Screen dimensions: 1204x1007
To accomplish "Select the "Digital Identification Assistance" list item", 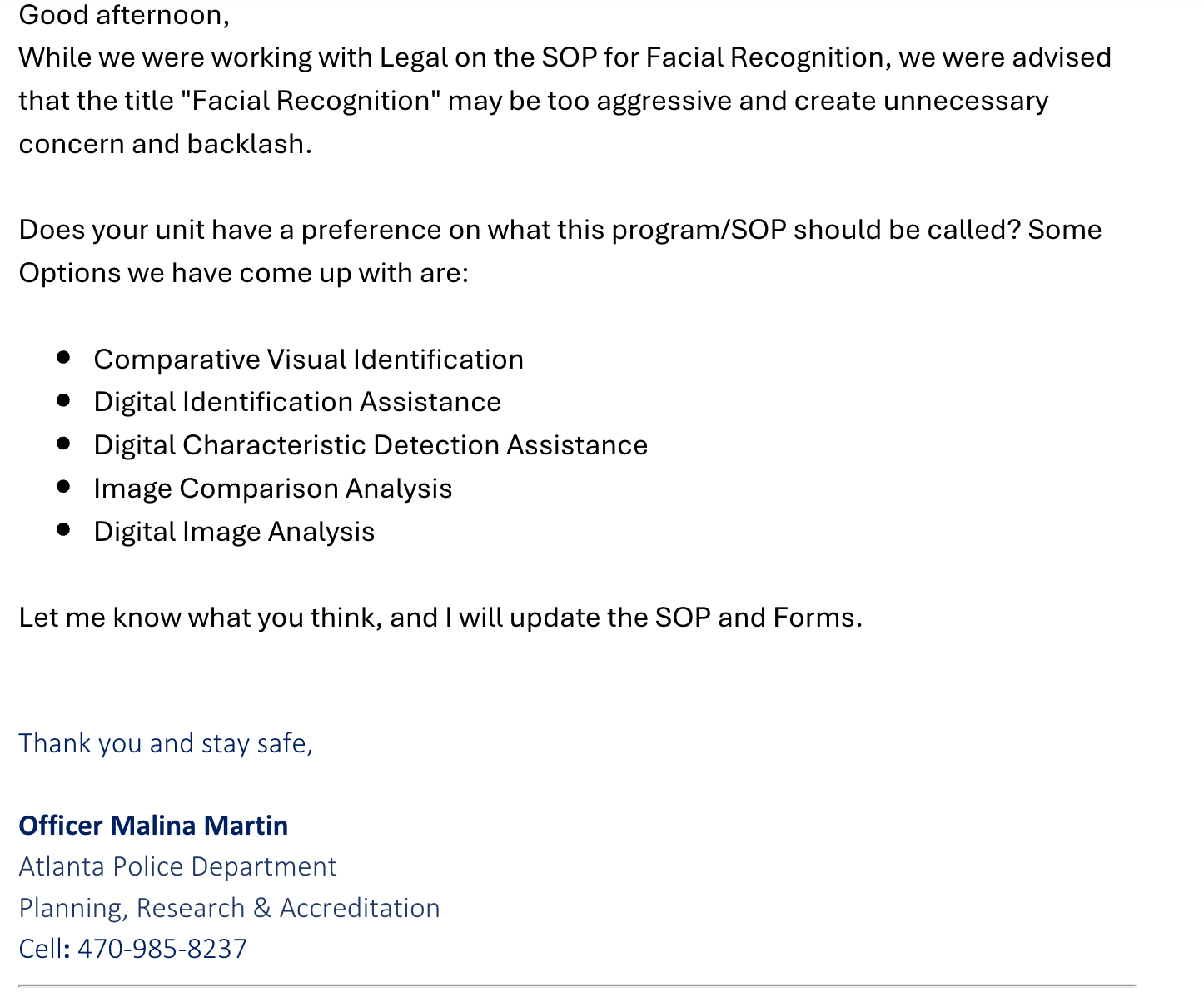I will click(297, 402).
